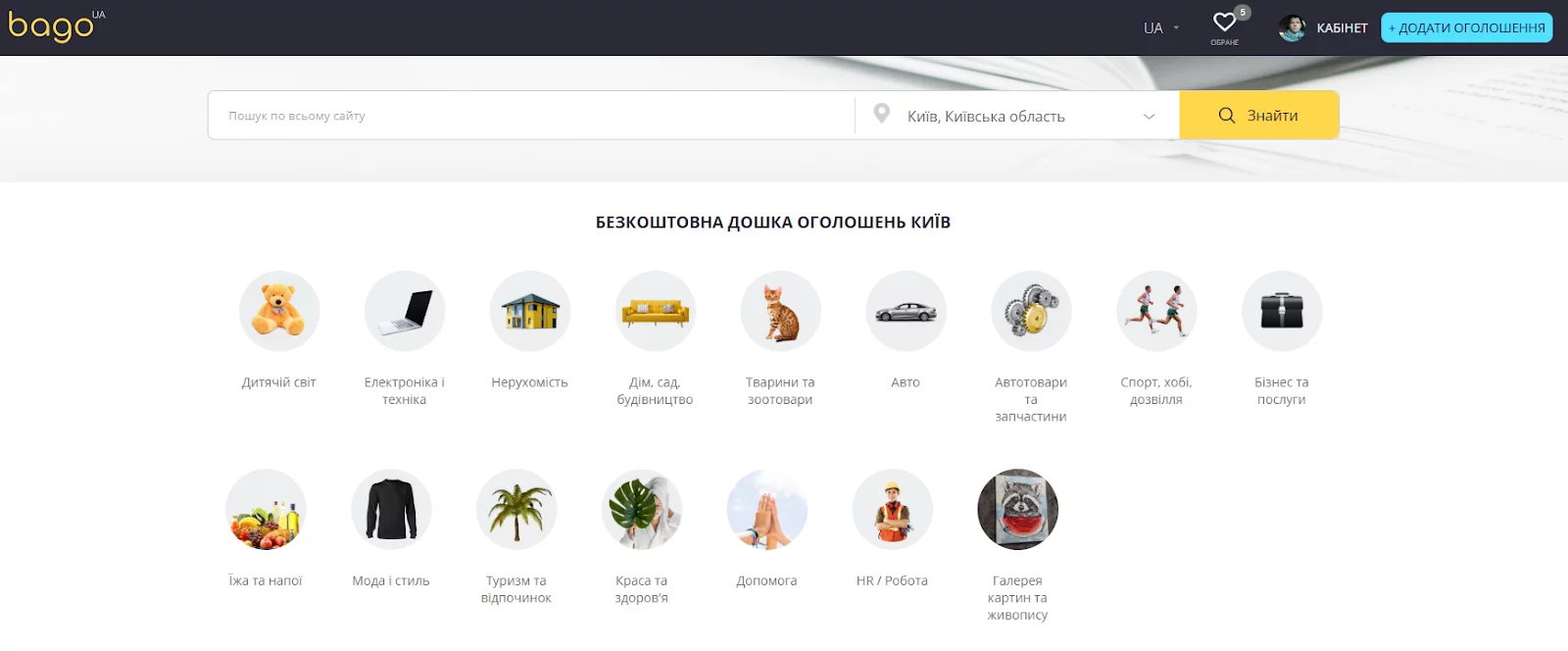Image resolution: width=1568 pixels, height=651 pixels.
Task: Click the gears auto parts icon
Action: [x=1032, y=311]
